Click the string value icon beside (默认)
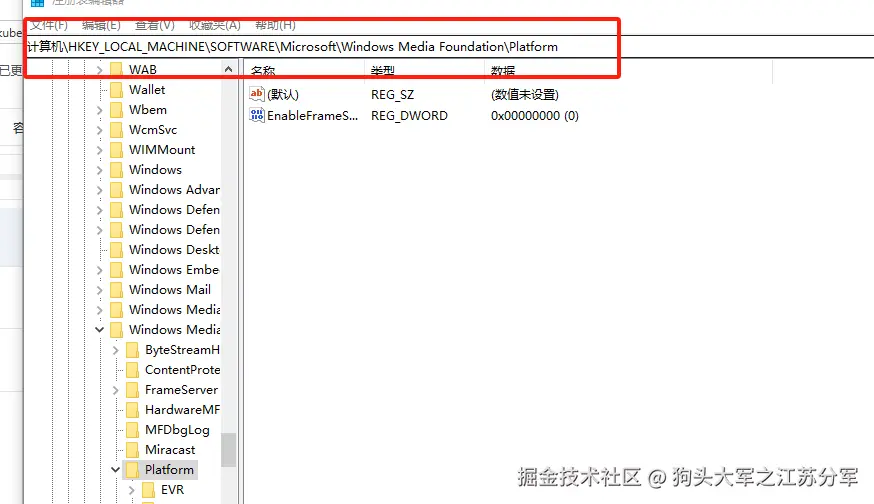This screenshot has height=504, width=874. (257, 94)
